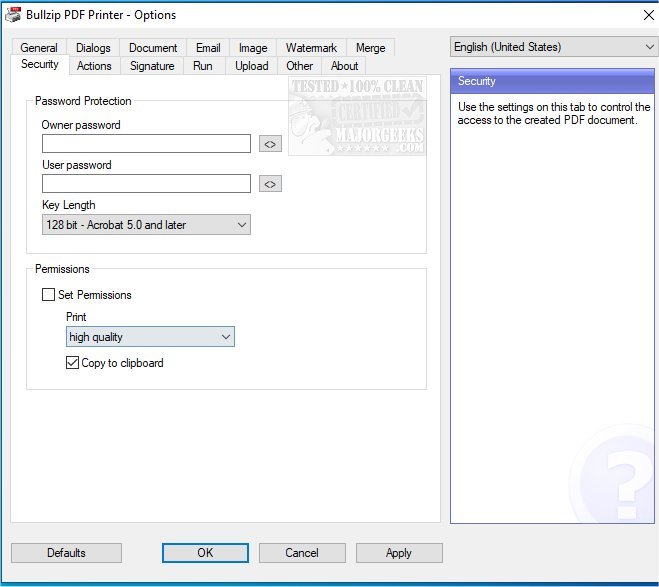Select the Upload tab
659x587 pixels.
point(251,66)
